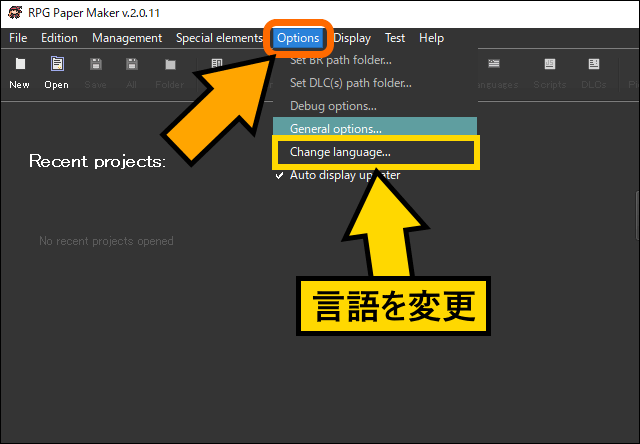The width and height of the screenshot is (640, 444).
Task: Expand the Display menu
Action: [352, 38]
